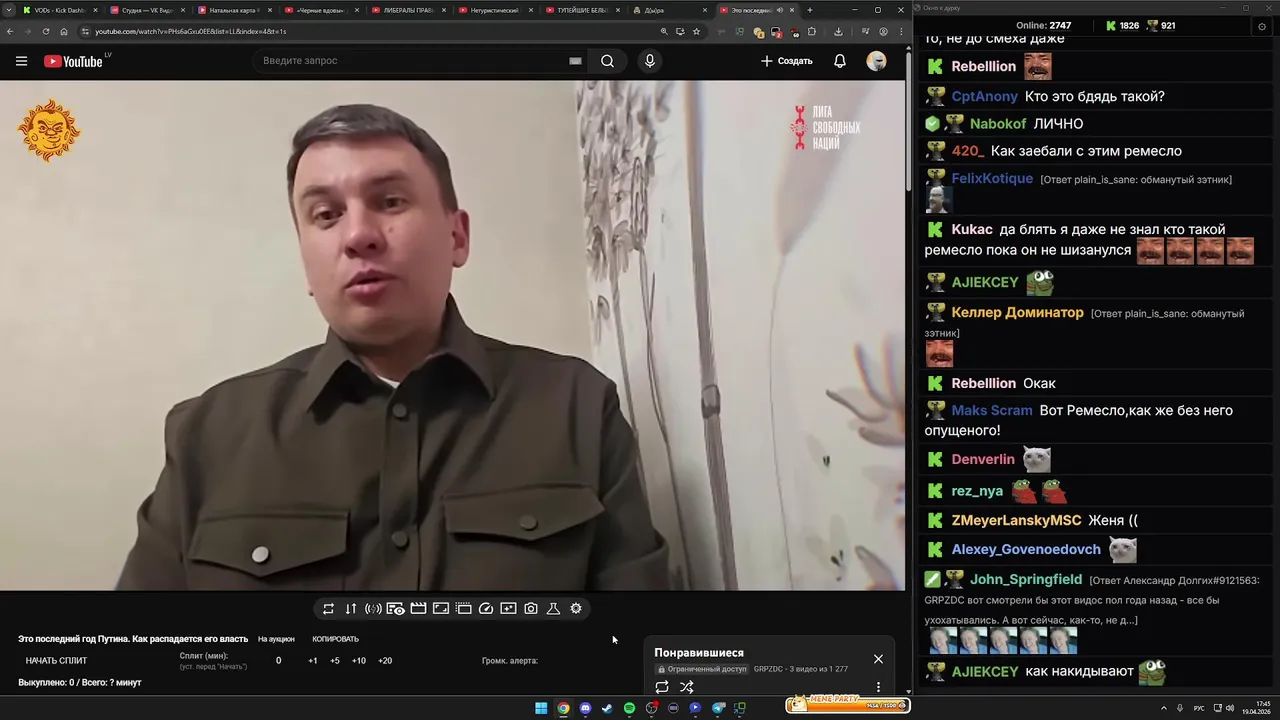The height and width of the screenshot is (720, 1280).
Task: Click the YouTube search magnifier button
Action: [607, 61]
